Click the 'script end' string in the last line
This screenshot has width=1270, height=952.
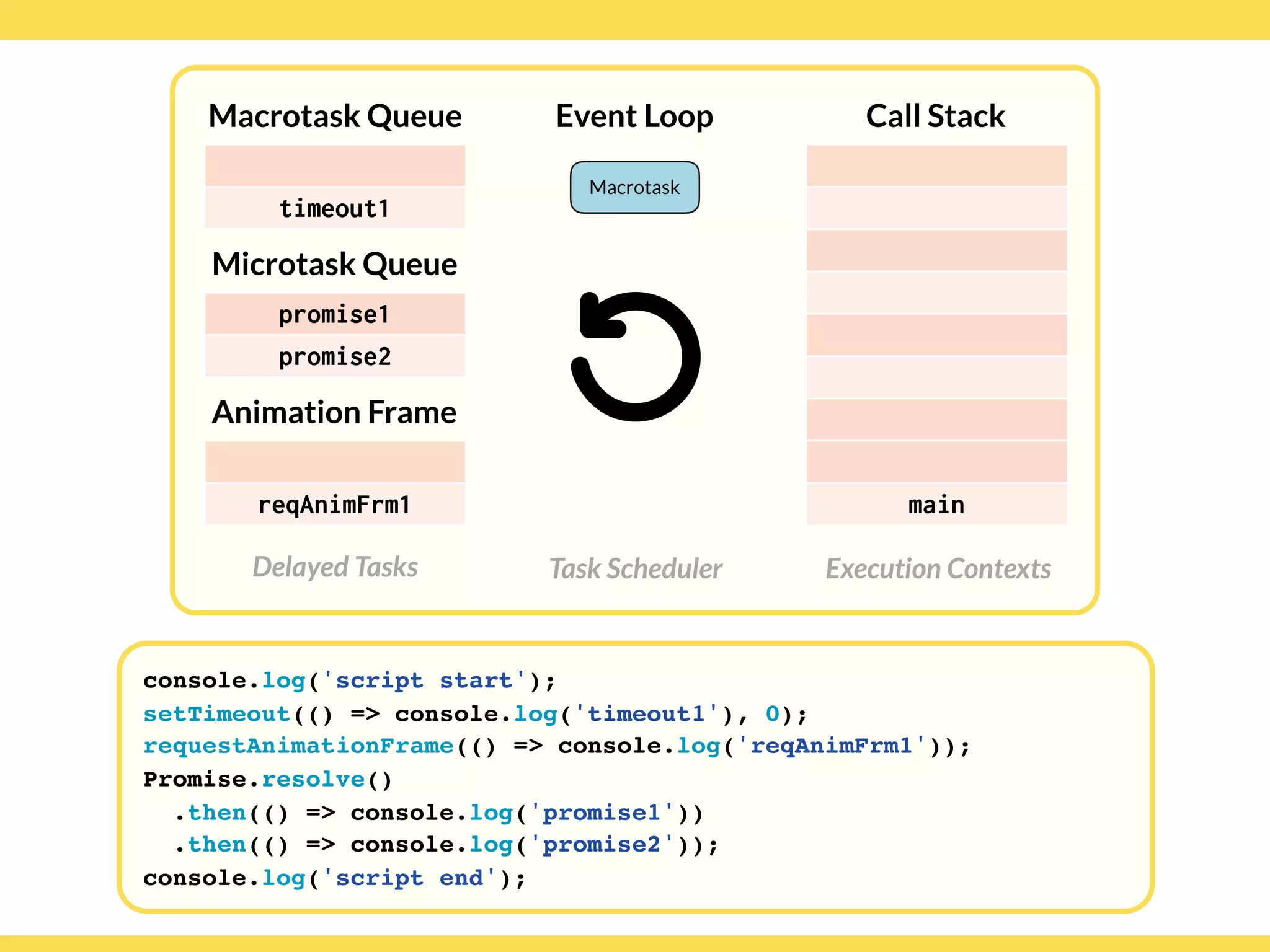[x=409, y=878]
